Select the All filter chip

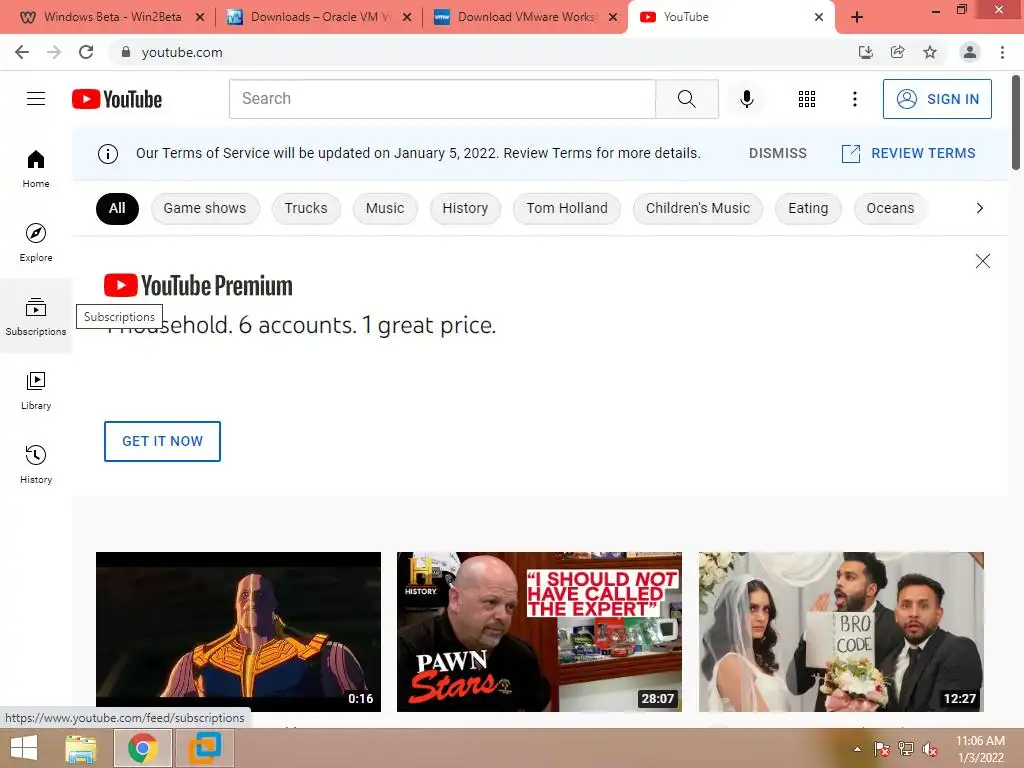tap(117, 208)
